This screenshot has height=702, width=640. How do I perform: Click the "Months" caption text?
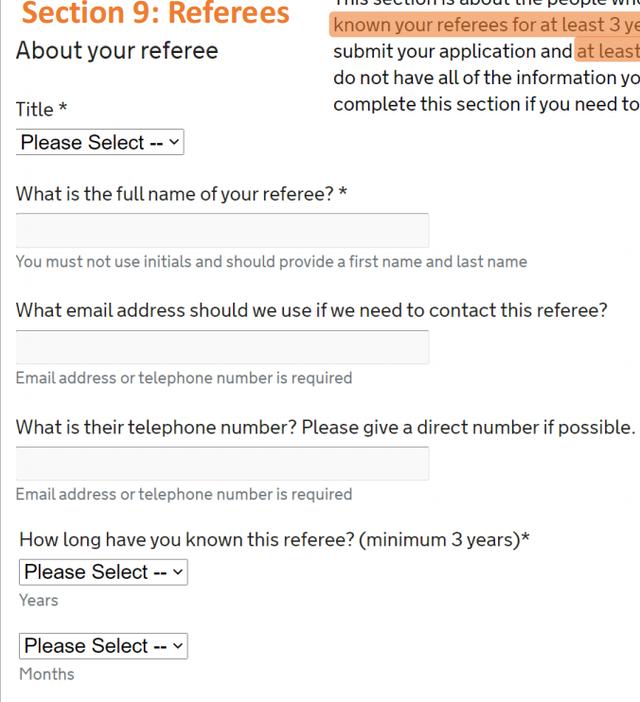pos(47,674)
